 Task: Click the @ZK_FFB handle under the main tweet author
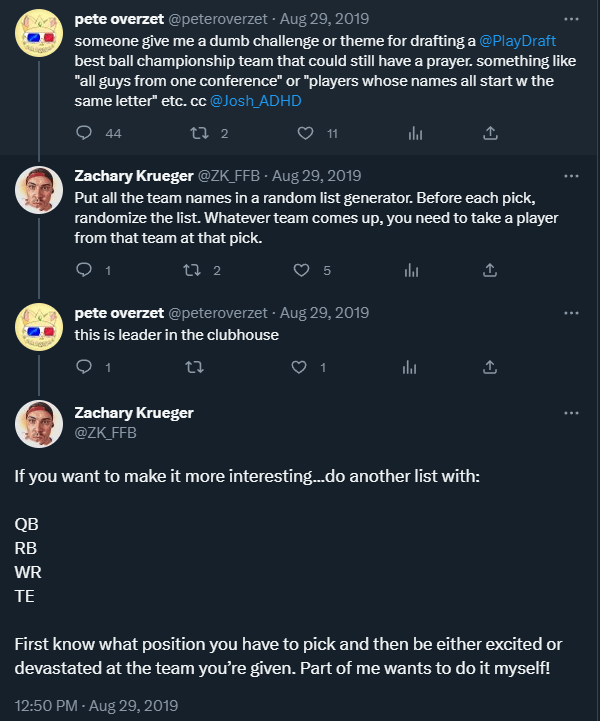pyautogui.click(x=105, y=433)
